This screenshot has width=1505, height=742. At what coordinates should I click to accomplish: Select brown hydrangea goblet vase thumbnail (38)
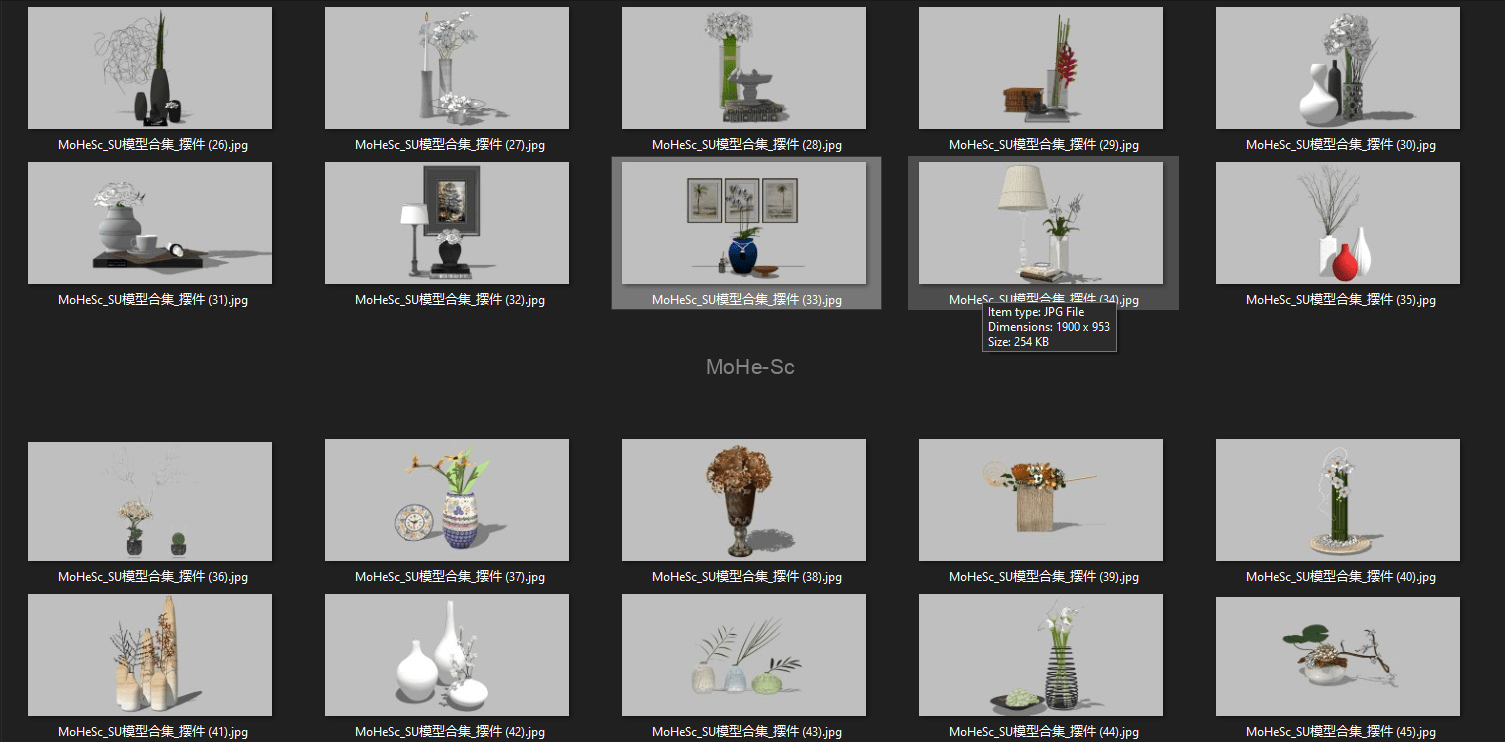(744, 501)
